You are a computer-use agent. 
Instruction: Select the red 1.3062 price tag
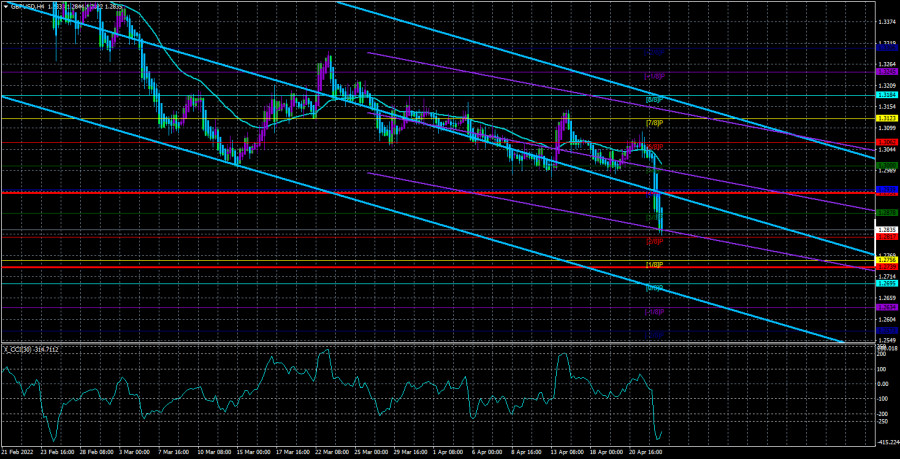point(887,142)
